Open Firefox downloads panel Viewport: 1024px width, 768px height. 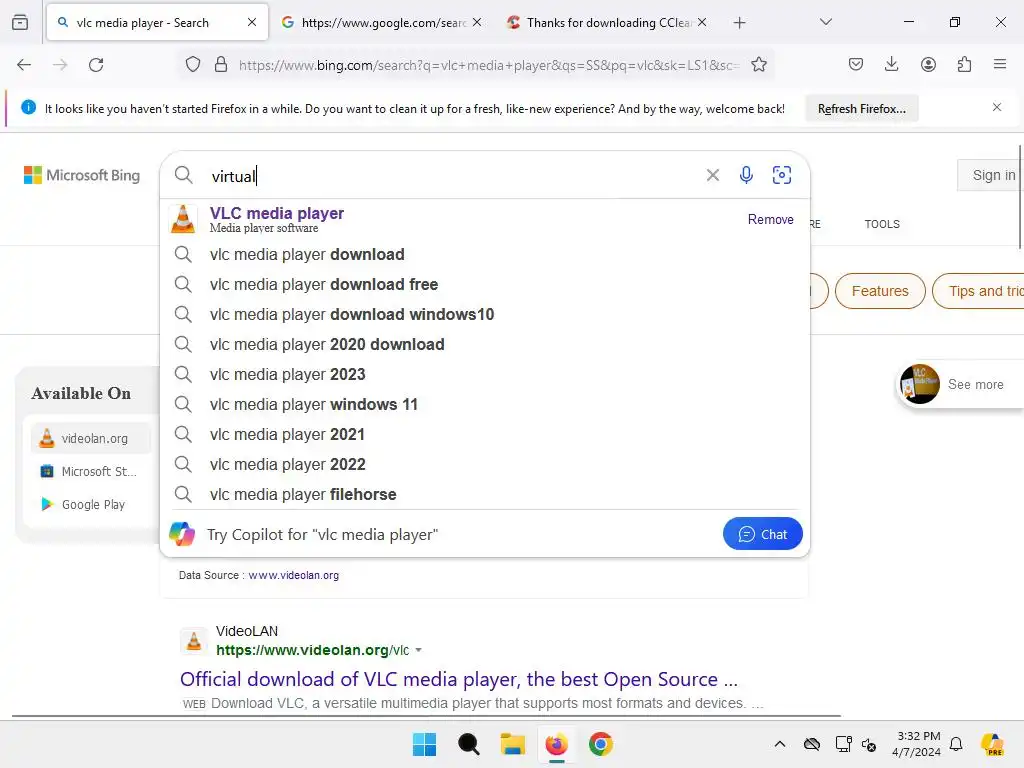pos(891,65)
